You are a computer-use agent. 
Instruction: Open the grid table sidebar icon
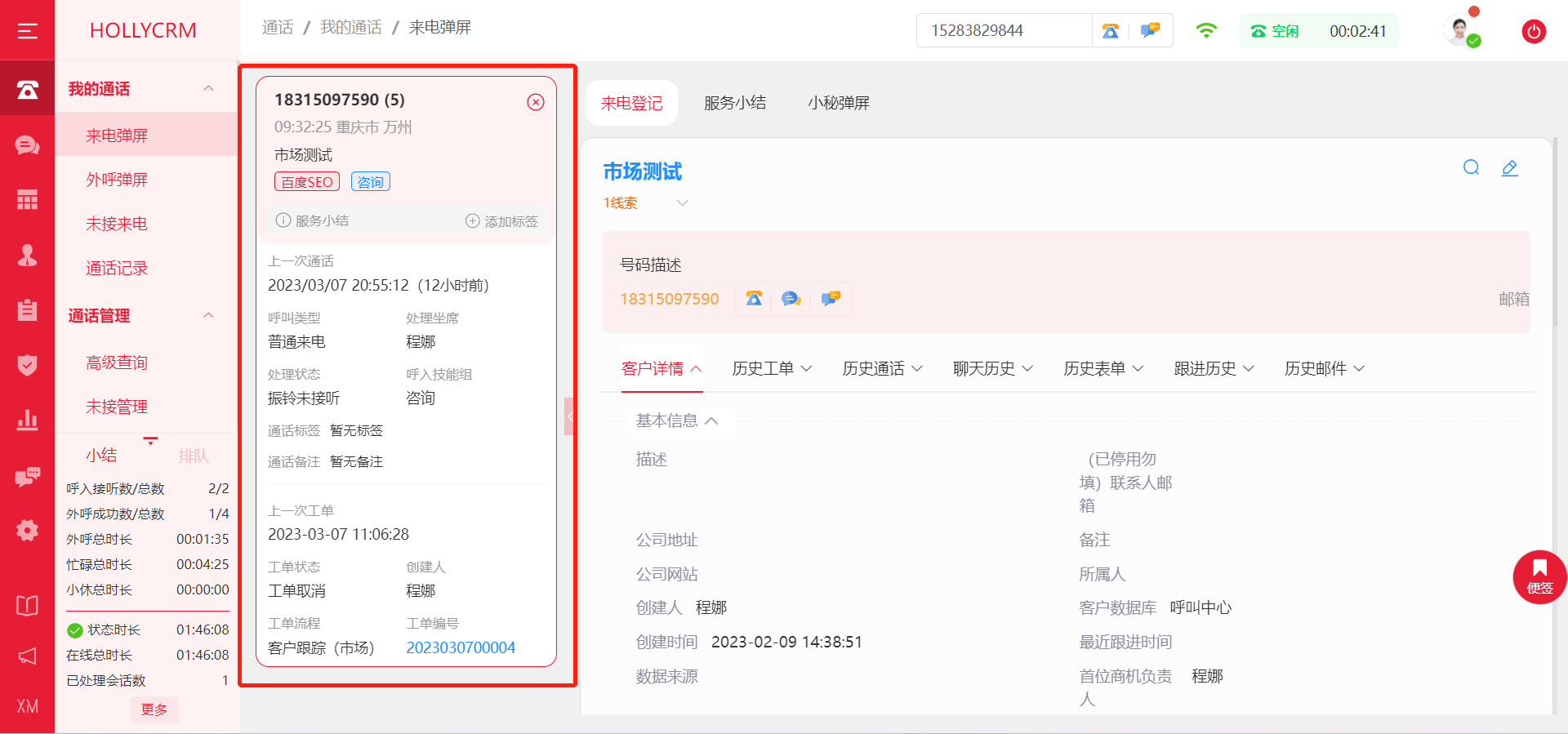[27, 199]
